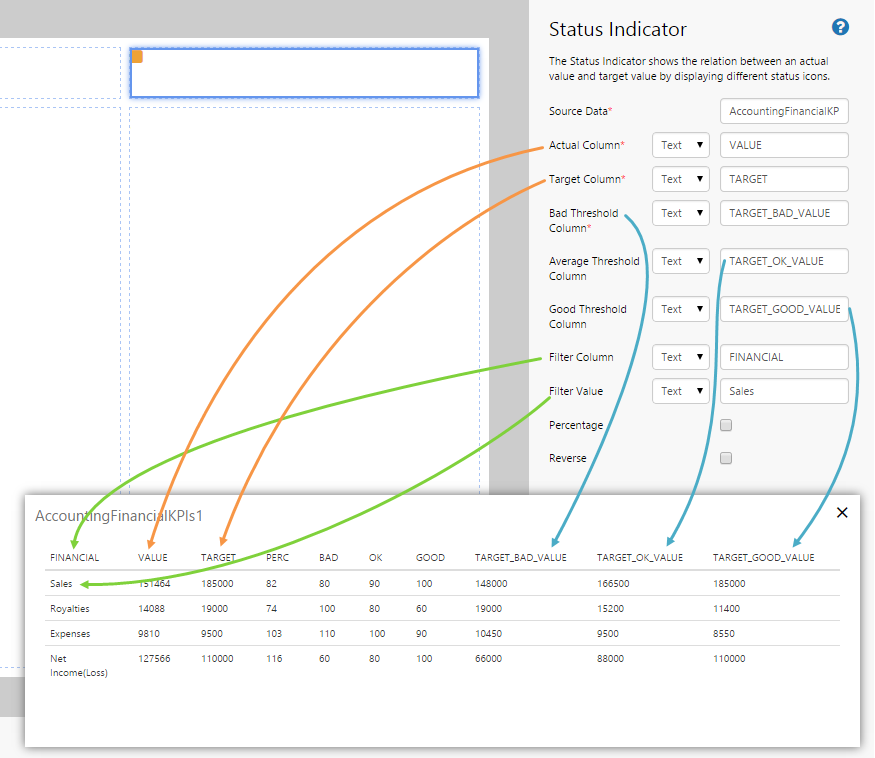Open Target Column type dropdown
This screenshot has height=758, width=875.
pyautogui.click(x=680, y=179)
